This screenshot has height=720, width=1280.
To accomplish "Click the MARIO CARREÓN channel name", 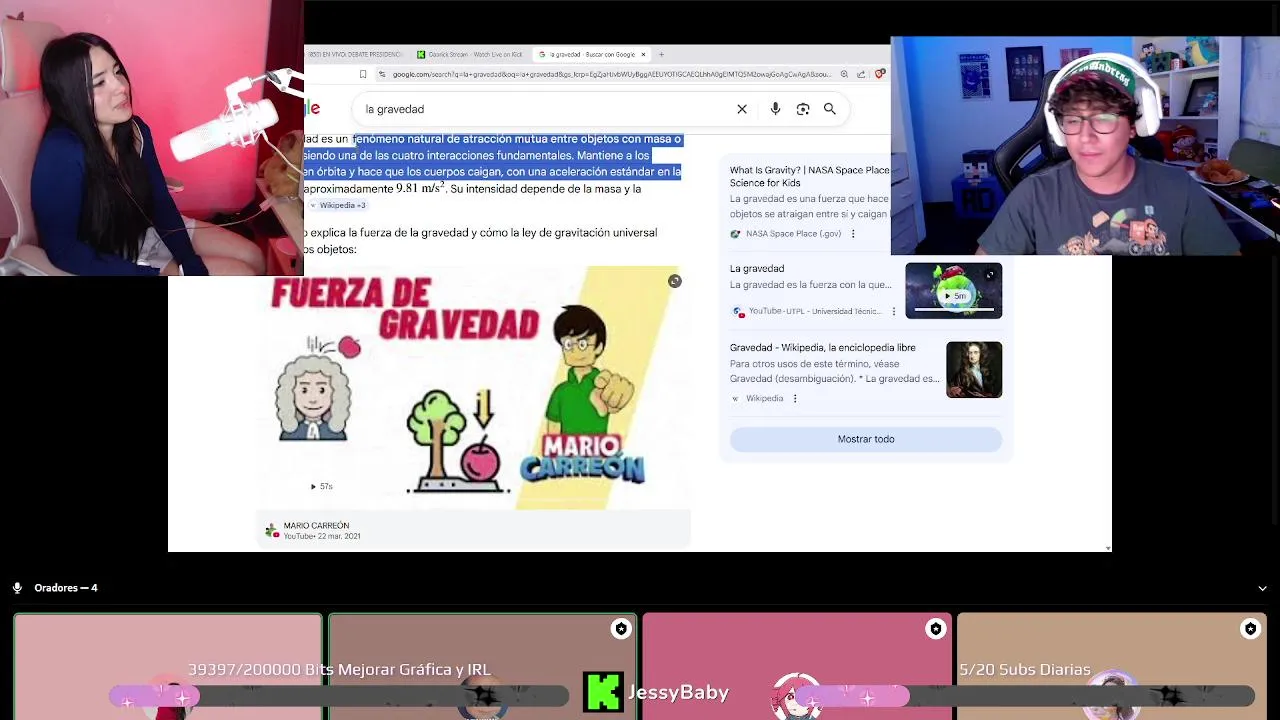I will pos(316,525).
